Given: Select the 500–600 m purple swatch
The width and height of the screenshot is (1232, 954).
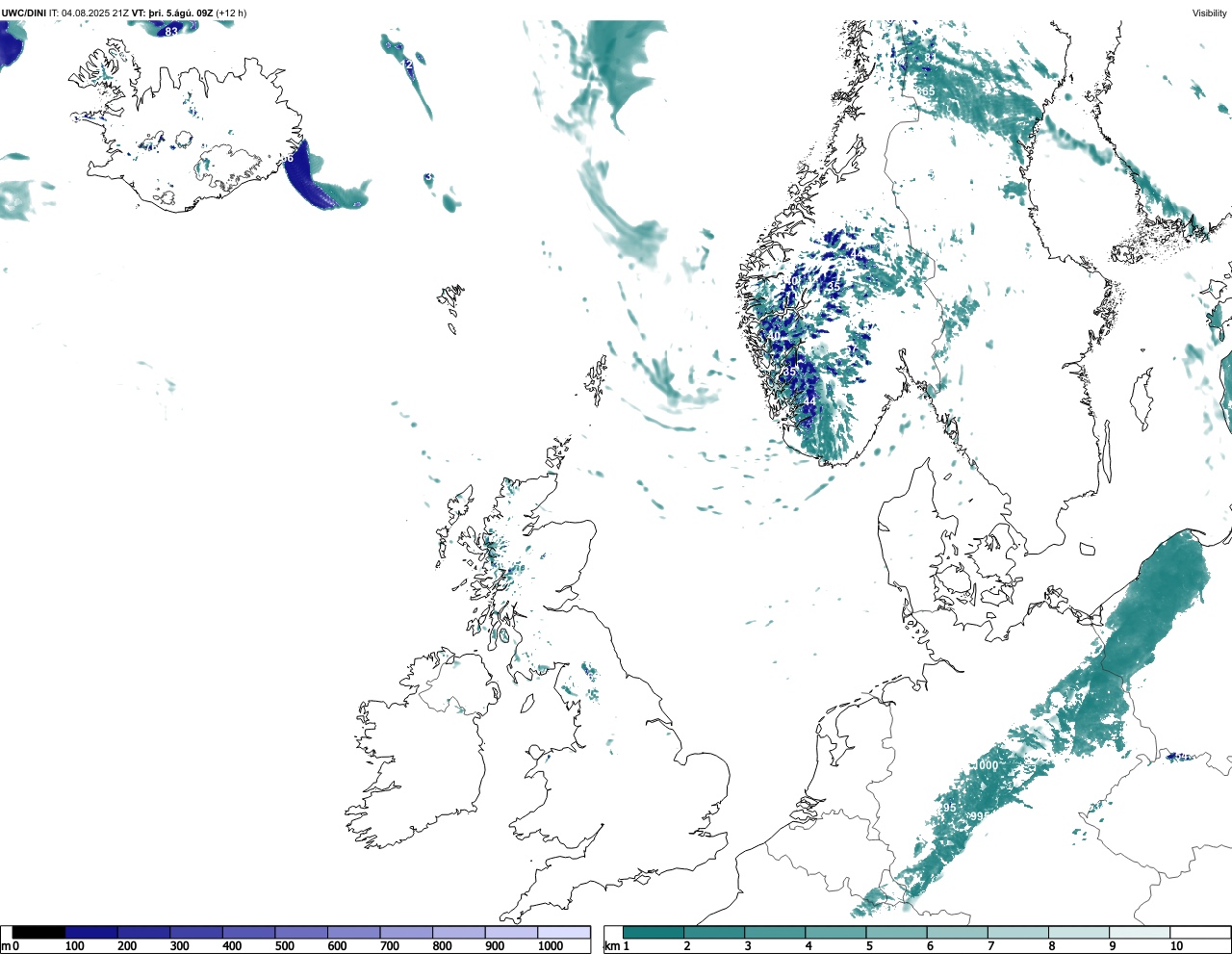Looking at the screenshot, I should point(301,932).
